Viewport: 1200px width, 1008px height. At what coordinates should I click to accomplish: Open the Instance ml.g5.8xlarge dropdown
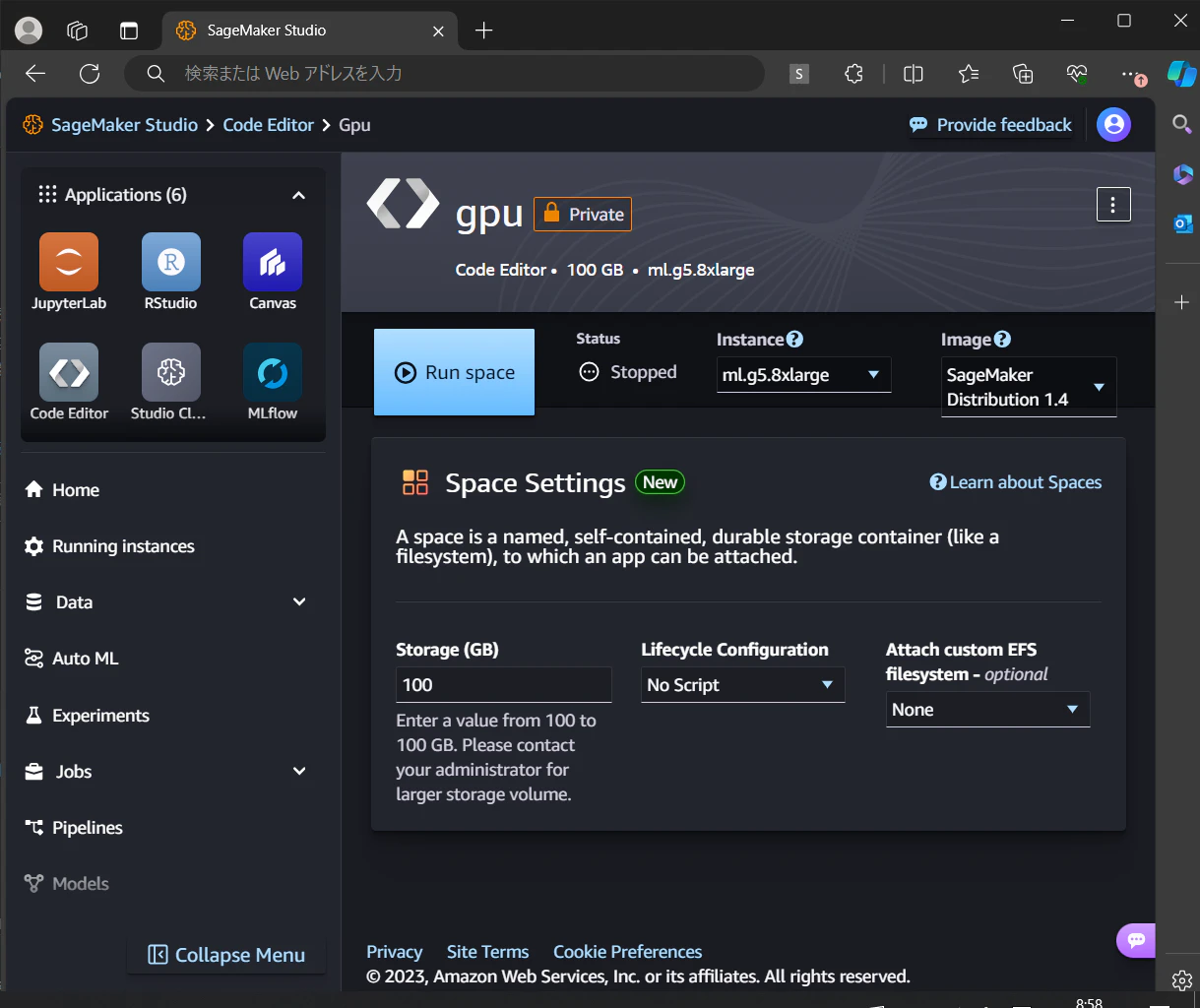point(804,374)
